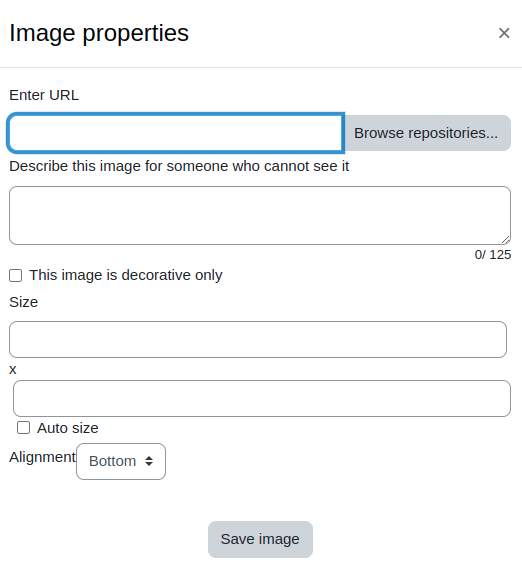Click the Alignment label
The height and width of the screenshot is (570, 522).
coord(43,457)
